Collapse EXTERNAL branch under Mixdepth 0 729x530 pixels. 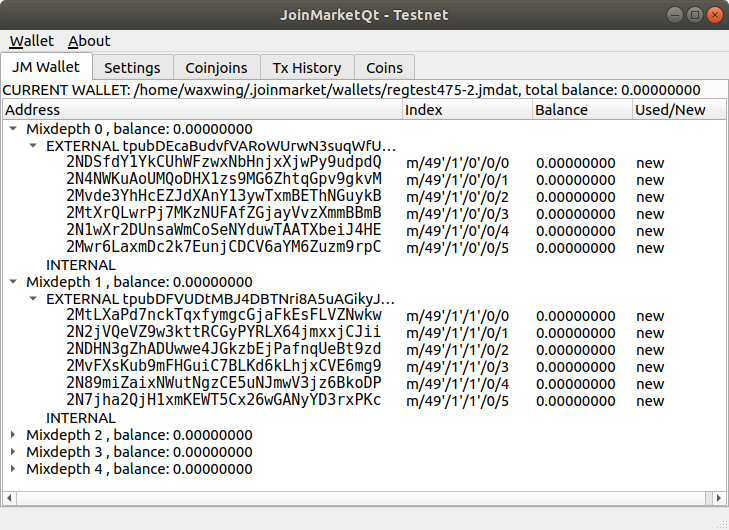tap(34, 146)
